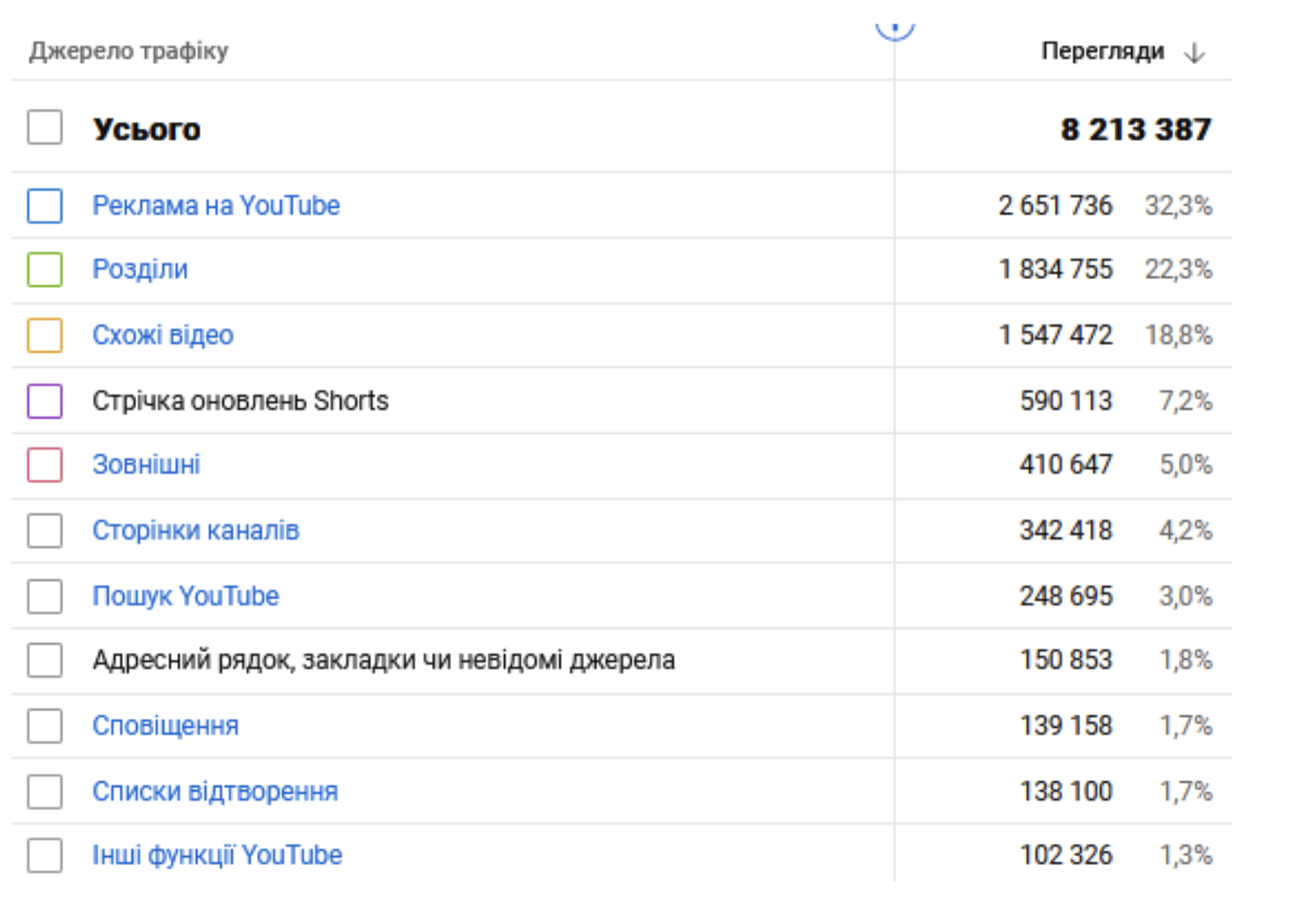Enable the Пошук YouTube checkbox

pos(45,596)
